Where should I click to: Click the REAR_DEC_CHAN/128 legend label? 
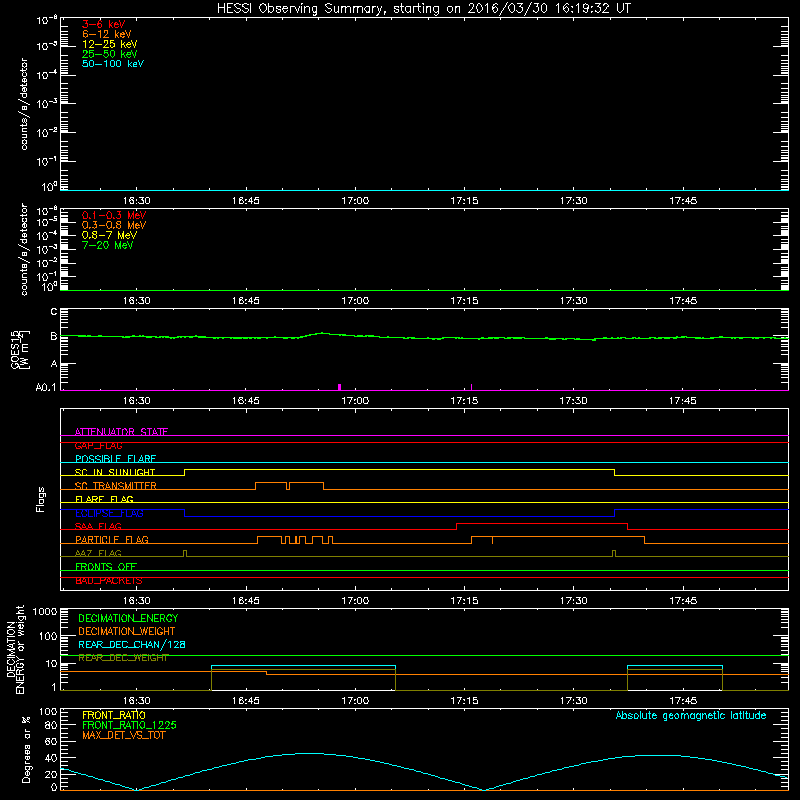pyautogui.click(x=132, y=645)
